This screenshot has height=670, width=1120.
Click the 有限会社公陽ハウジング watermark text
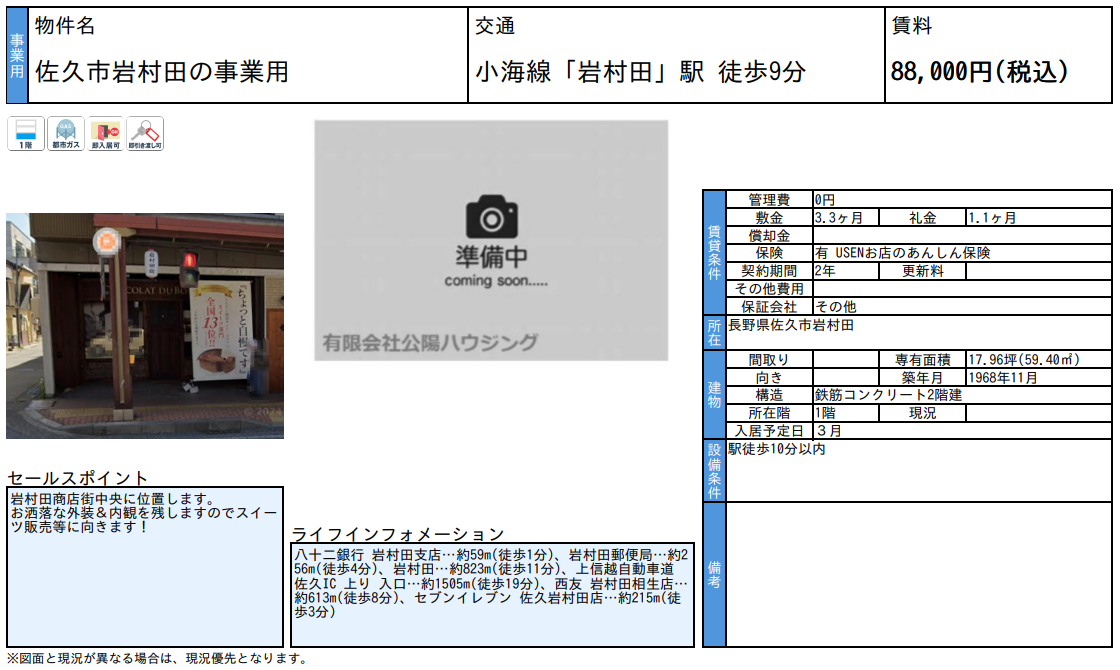[x=430, y=343]
